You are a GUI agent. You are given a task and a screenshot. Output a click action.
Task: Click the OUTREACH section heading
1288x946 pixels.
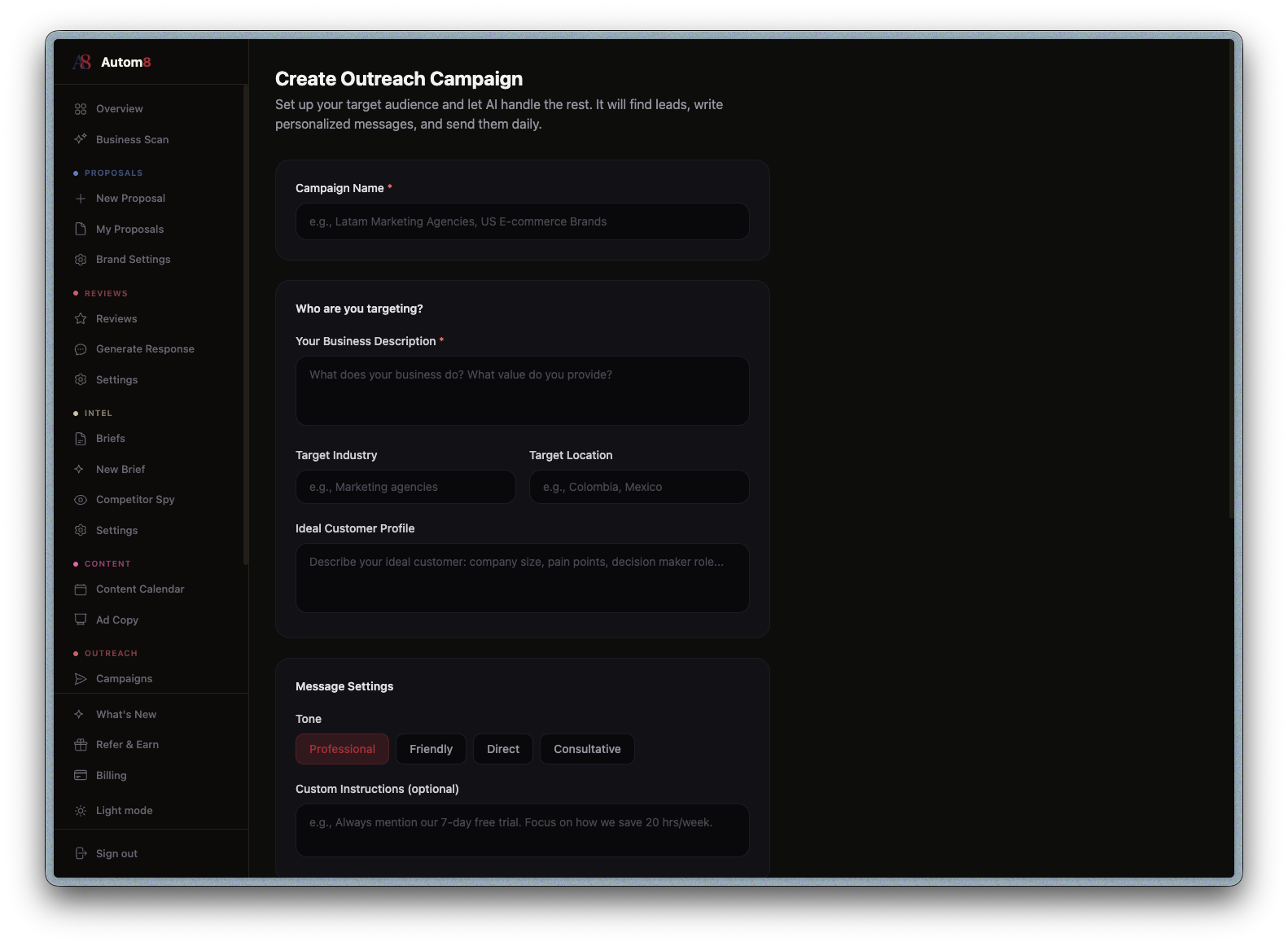(x=111, y=654)
